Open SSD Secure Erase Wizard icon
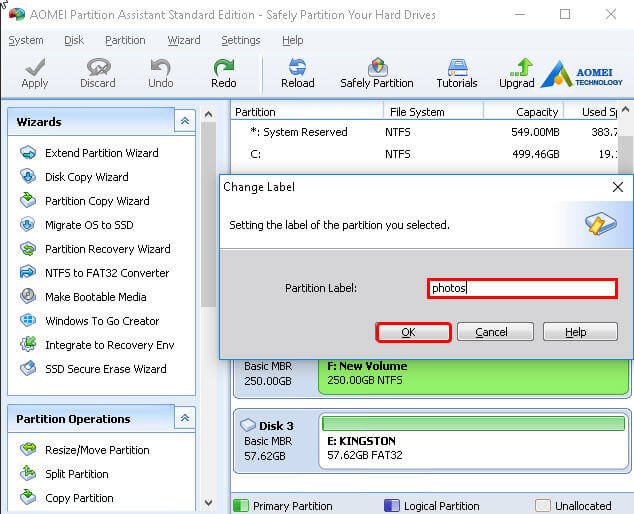634x514 pixels. click(28, 368)
